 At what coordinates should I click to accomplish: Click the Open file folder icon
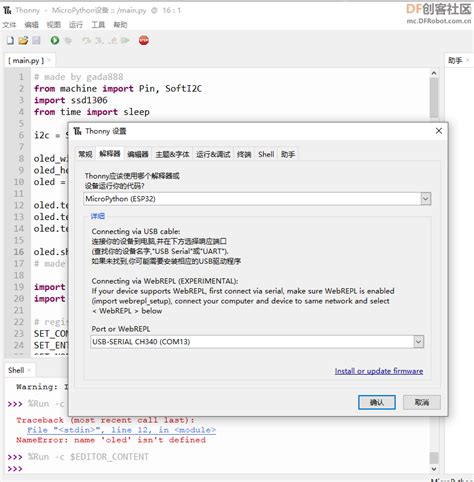pos(23,40)
